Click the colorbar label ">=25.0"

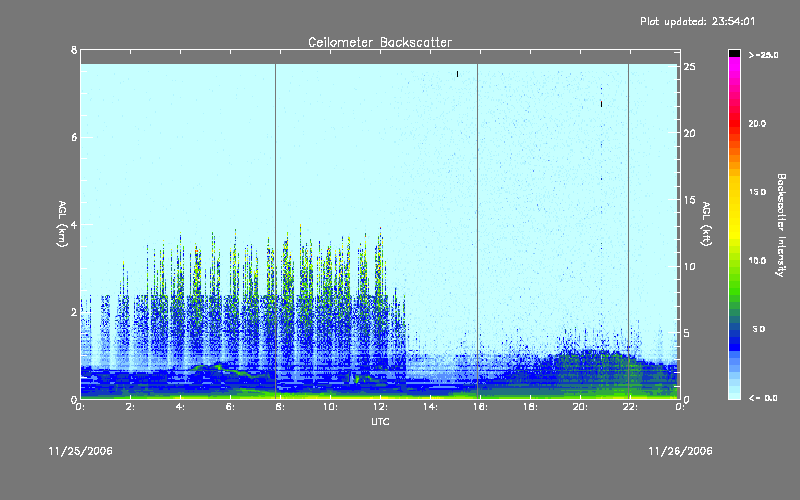763,55
